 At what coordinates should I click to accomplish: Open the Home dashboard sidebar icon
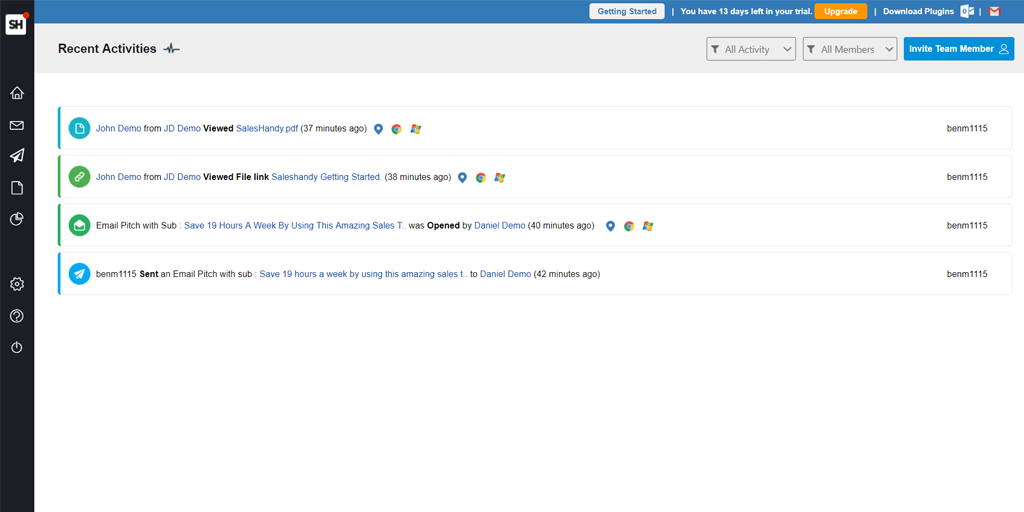(x=17, y=93)
